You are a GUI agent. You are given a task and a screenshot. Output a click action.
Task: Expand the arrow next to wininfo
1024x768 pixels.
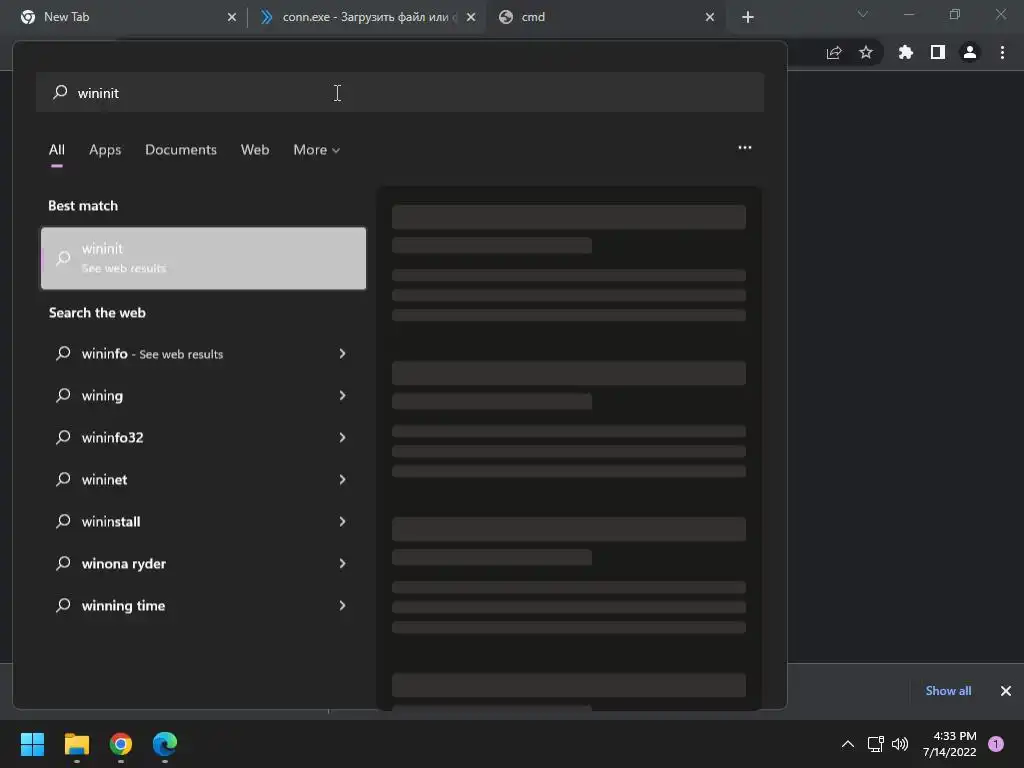click(x=342, y=353)
